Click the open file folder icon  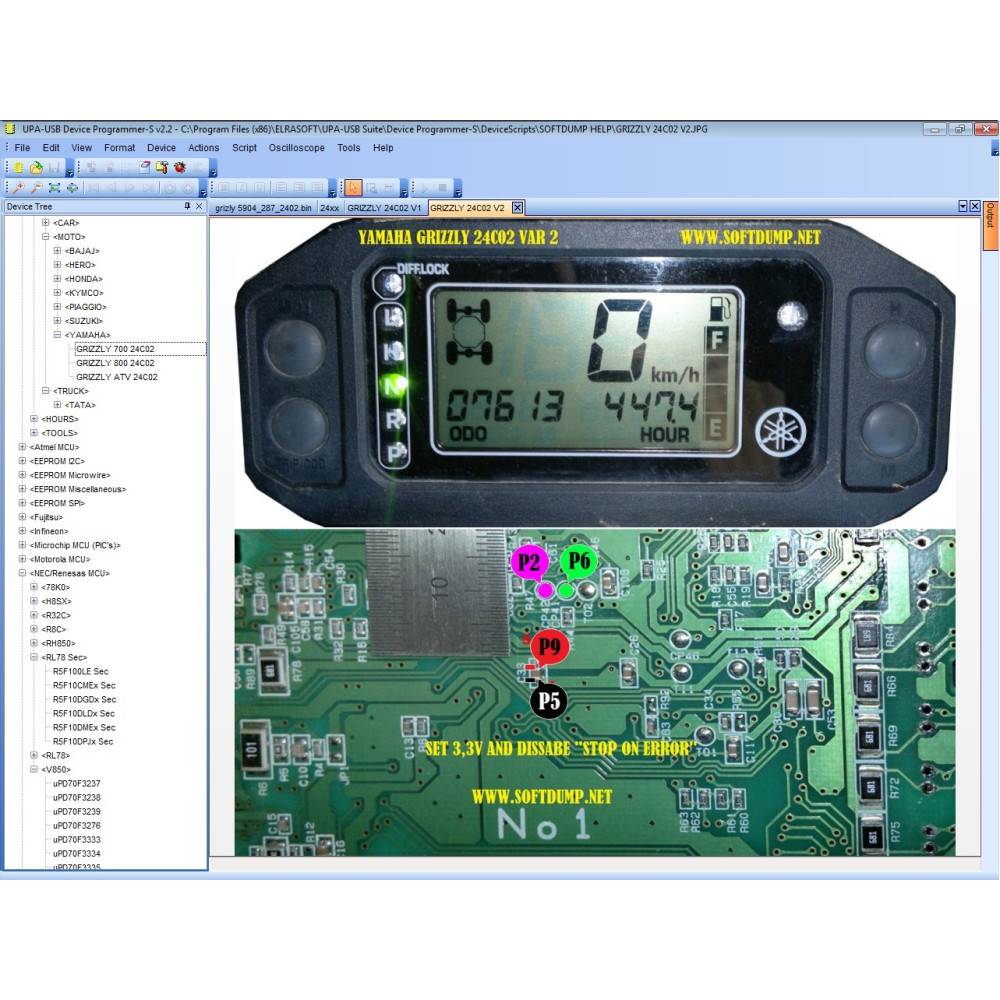click(x=36, y=168)
